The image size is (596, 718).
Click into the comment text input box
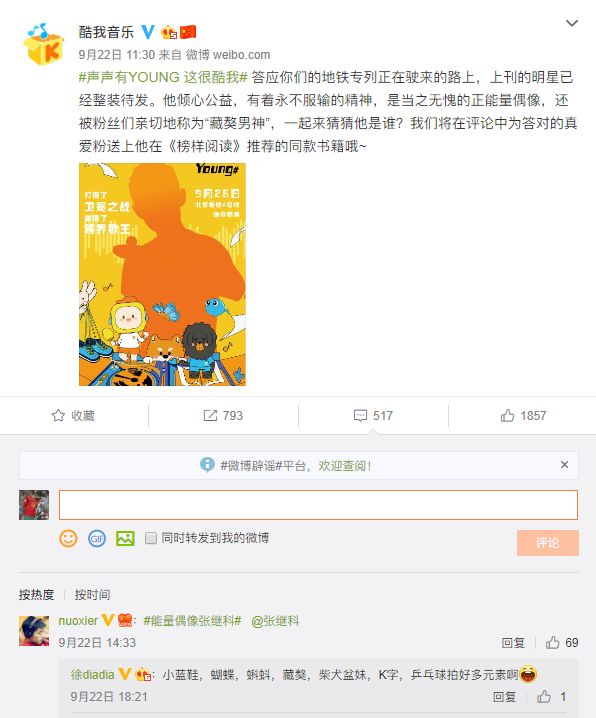pos(318,505)
